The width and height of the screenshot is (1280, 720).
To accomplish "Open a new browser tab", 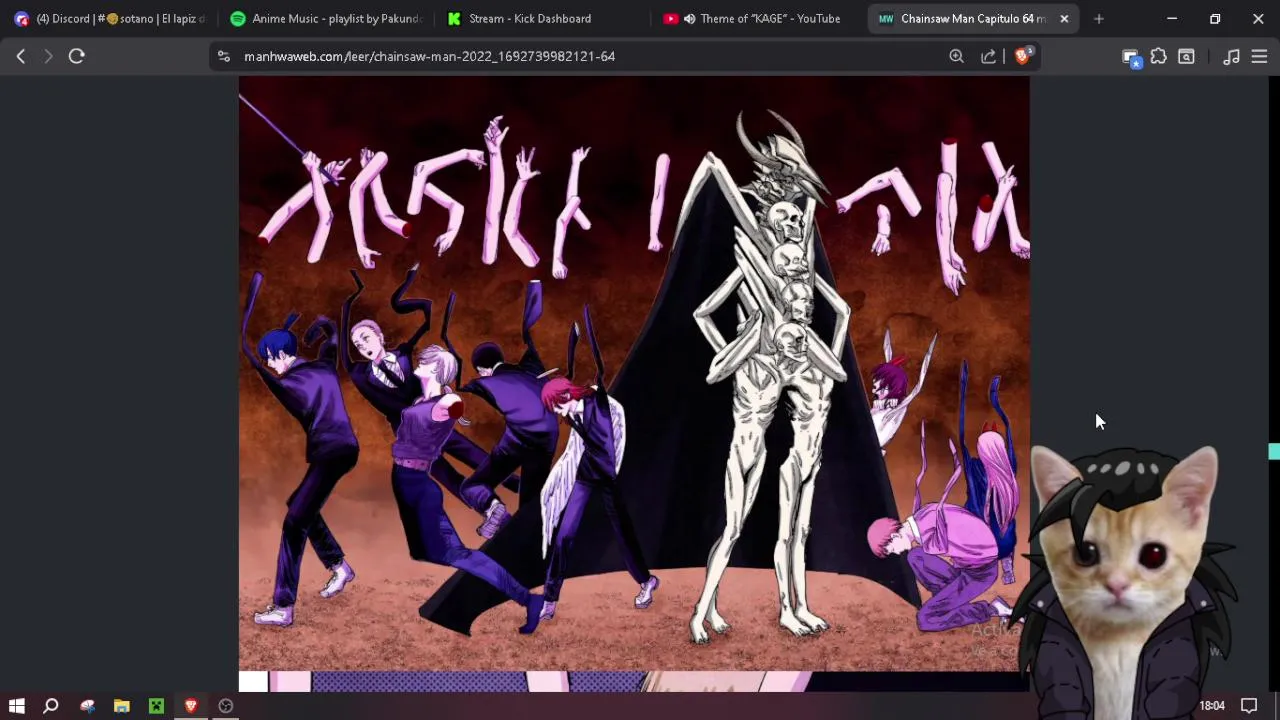I will coord(1099,18).
